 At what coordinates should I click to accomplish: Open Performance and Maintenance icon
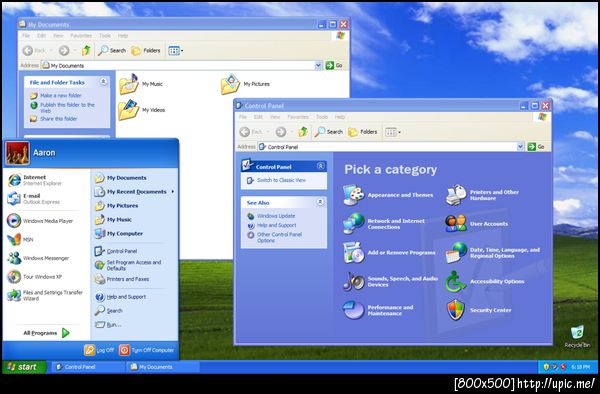coord(353,310)
